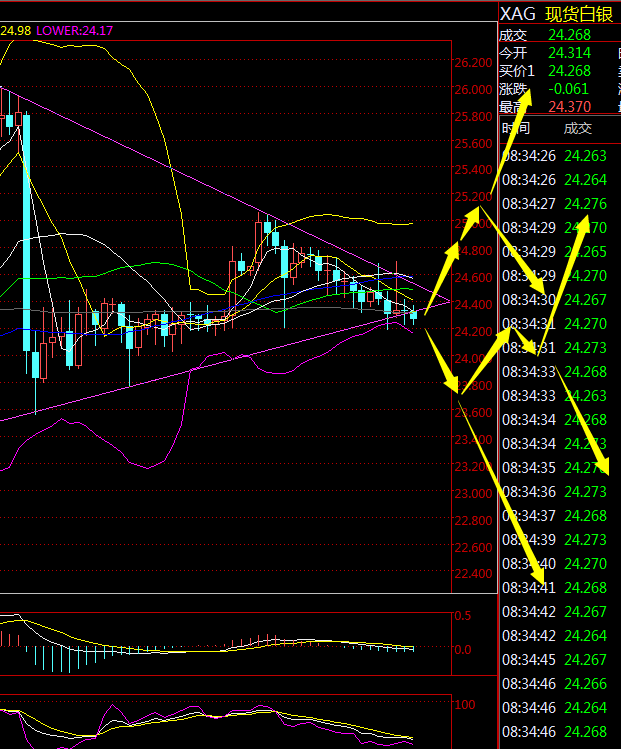Click the 今开 opening price 24.314
This screenshot has width=621, height=749.
pyautogui.click(x=568, y=53)
